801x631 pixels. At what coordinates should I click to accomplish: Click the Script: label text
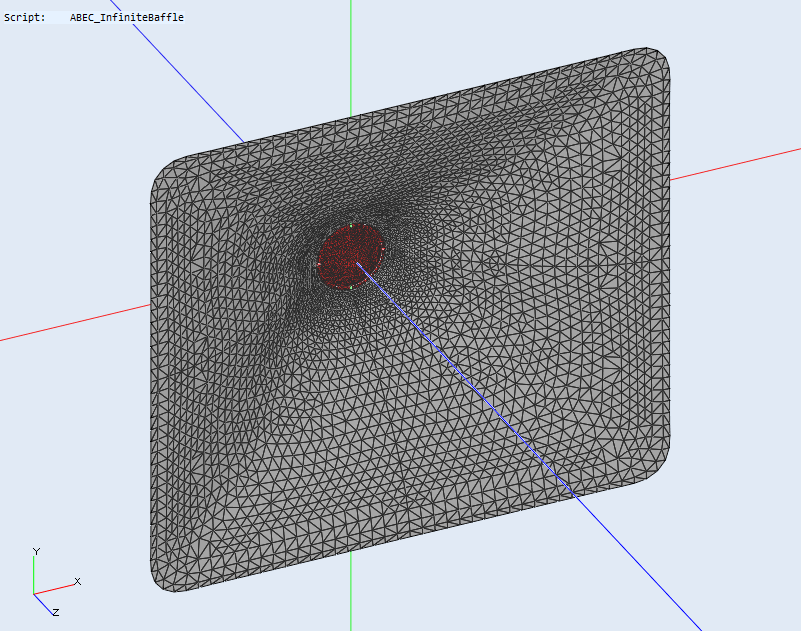(x=25, y=17)
